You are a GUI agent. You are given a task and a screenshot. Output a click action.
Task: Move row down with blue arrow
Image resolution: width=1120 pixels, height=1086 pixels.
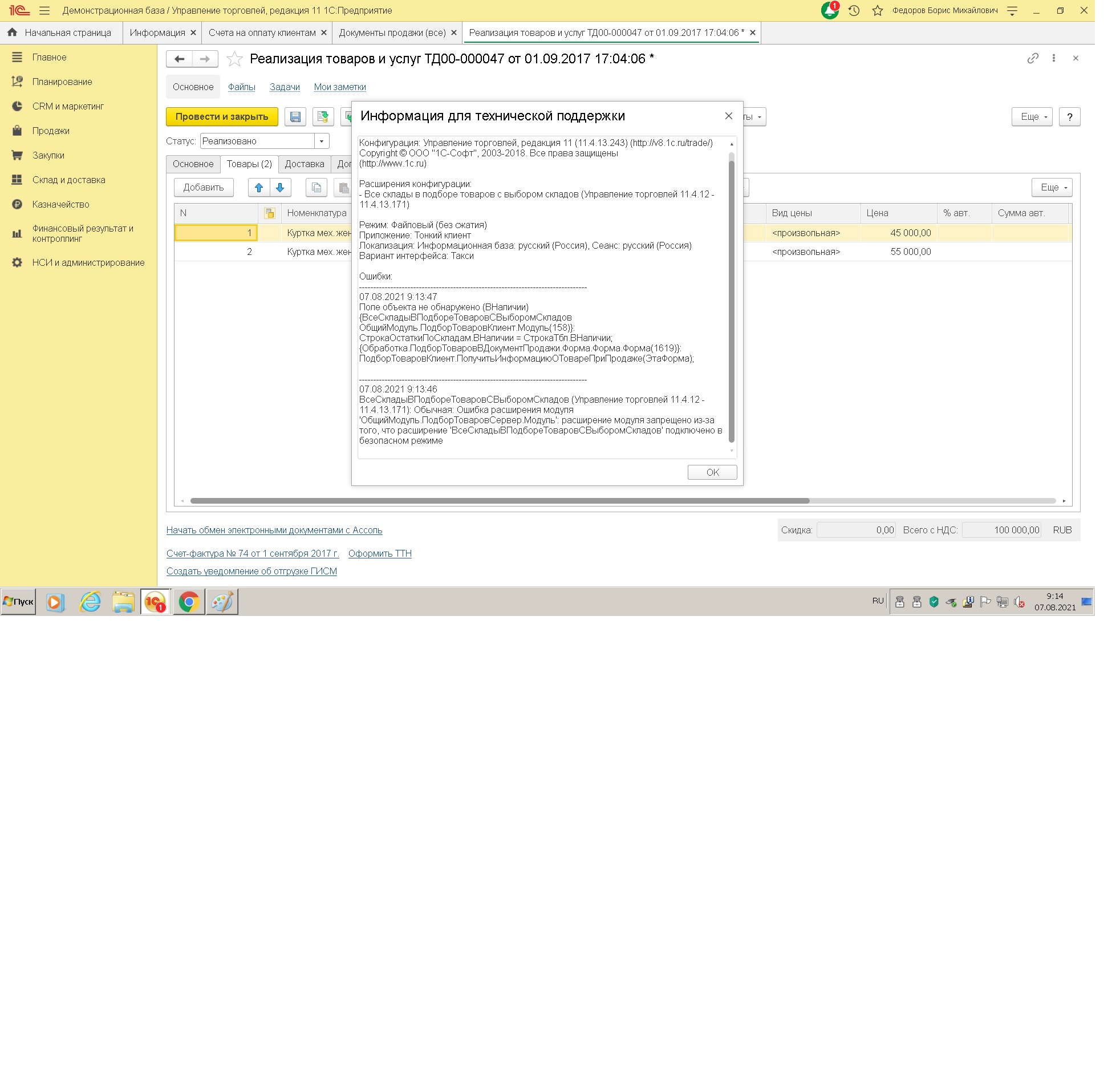(x=280, y=188)
